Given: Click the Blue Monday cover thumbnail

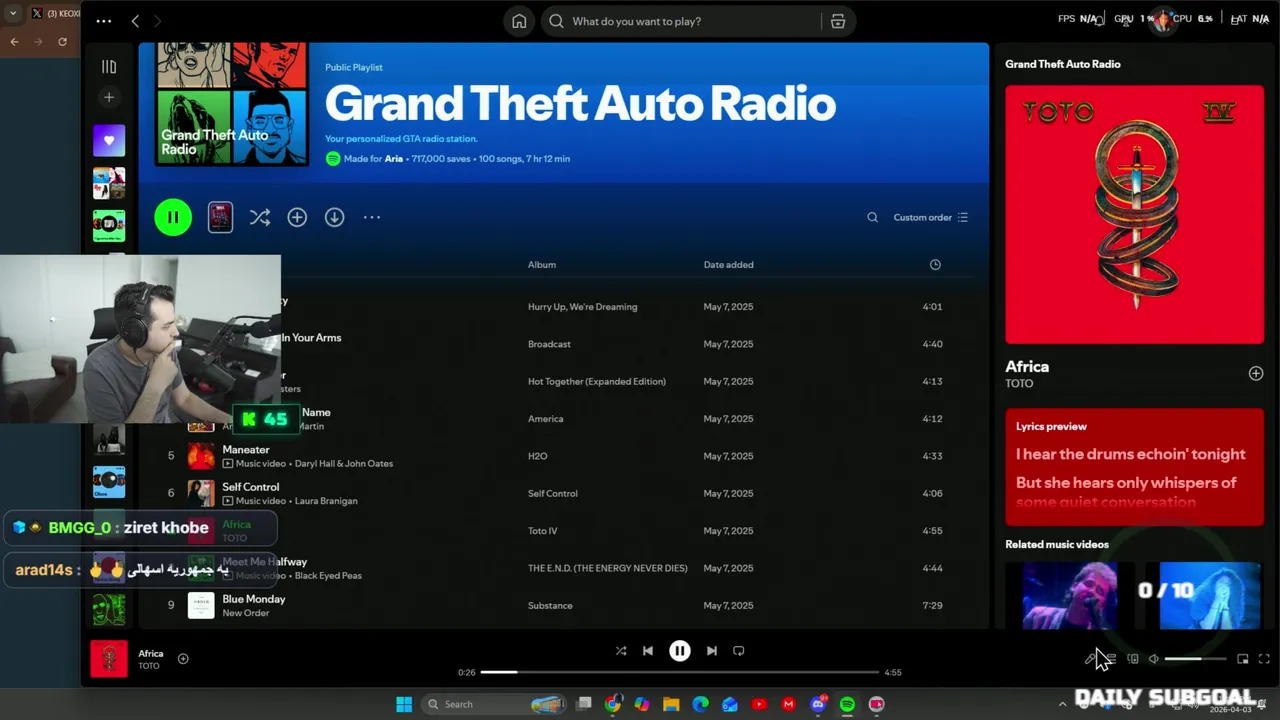Looking at the screenshot, I should pos(201,605).
